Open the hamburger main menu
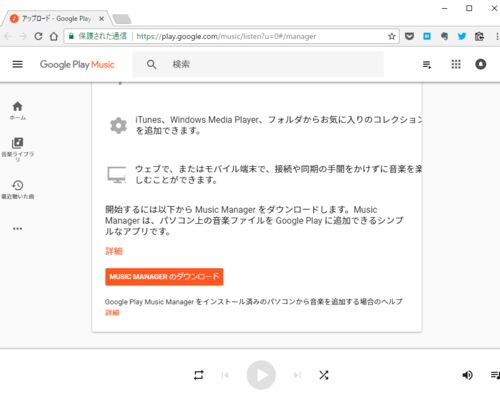Image resolution: width=500 pixels, height=397 pixels. (17, 64)
